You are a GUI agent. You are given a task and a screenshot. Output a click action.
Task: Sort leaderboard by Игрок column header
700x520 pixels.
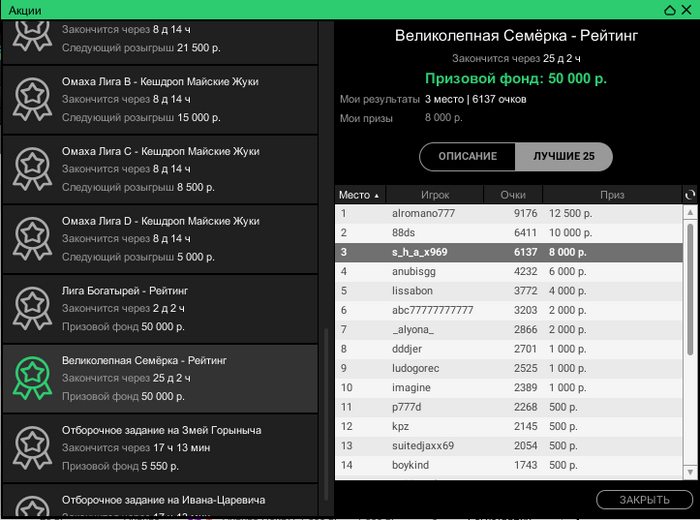435,195
